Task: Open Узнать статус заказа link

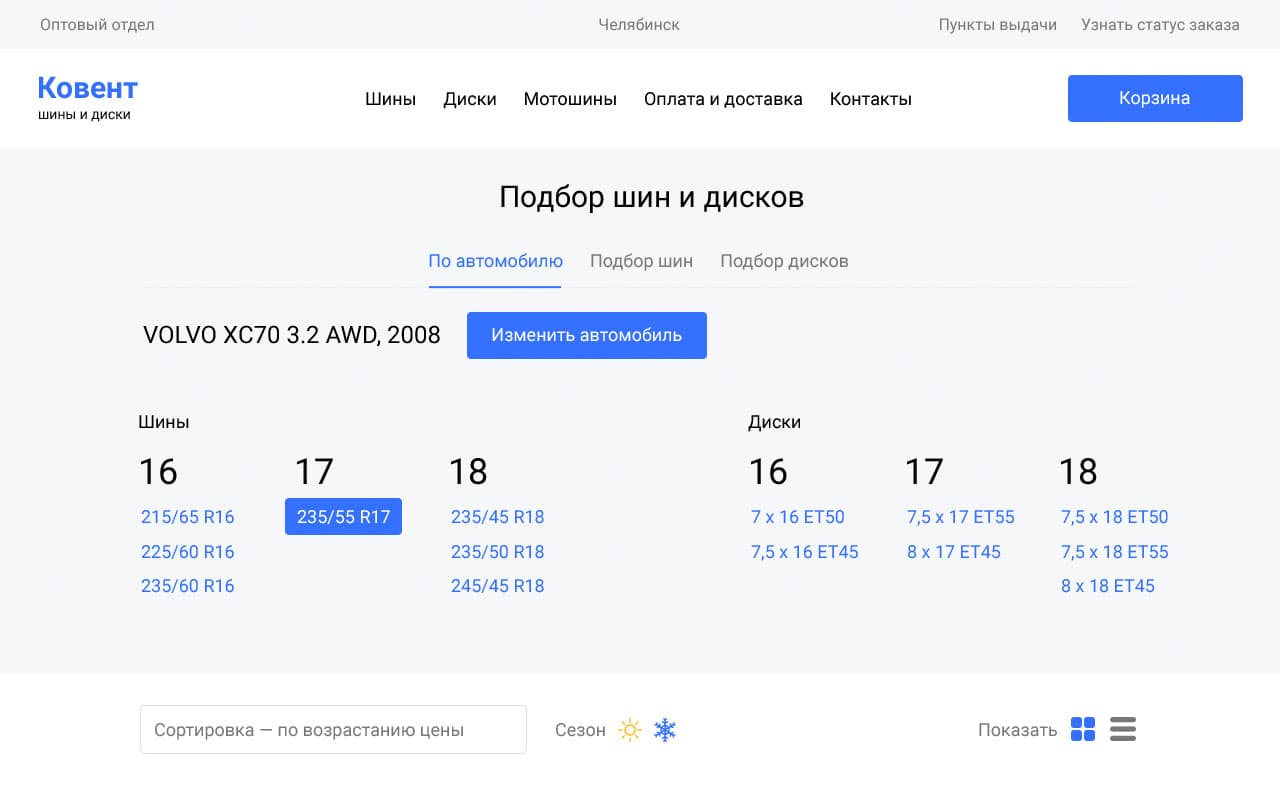Action: pyautogui.click(x=1160, y=24)
